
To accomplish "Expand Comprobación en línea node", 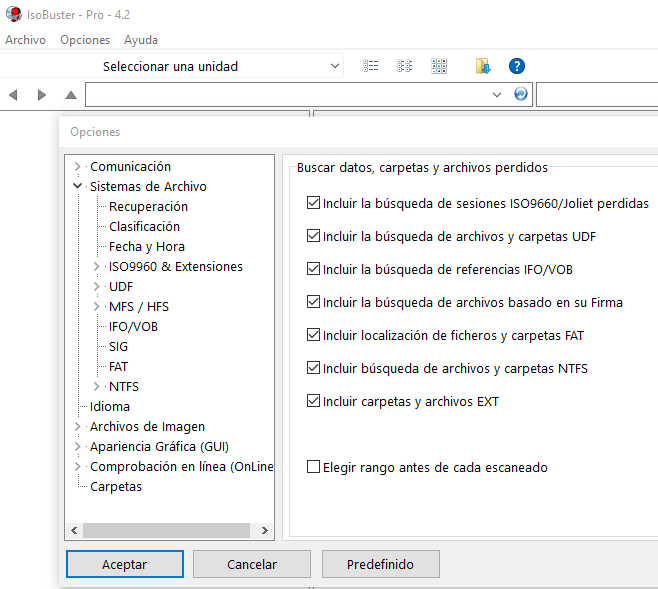I will 78,467.
